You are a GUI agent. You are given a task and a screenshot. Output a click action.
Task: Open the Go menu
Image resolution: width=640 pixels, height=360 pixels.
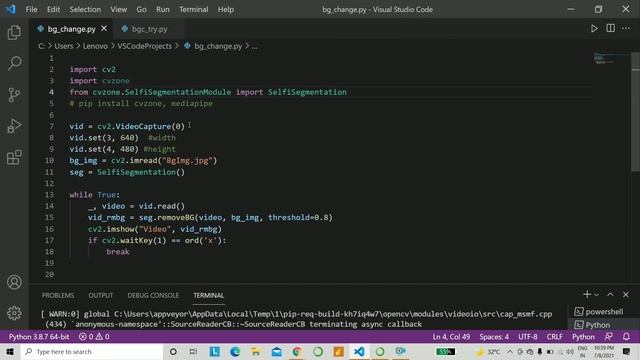pos(141,9)
